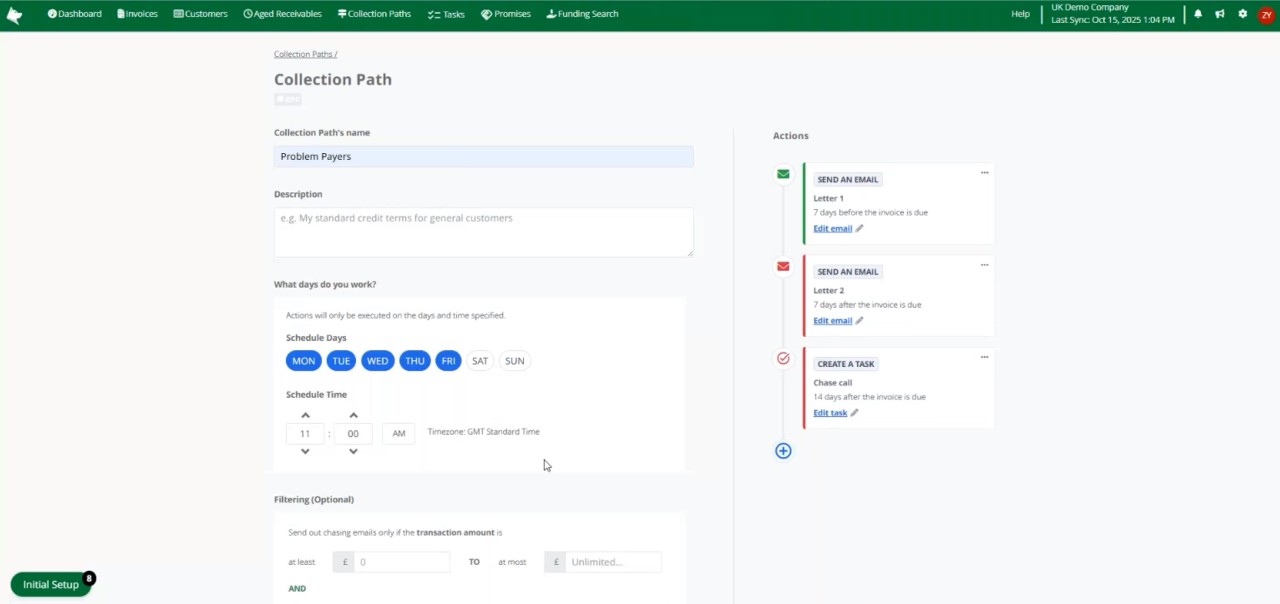Toggle the collection path on/off switch

287,98
